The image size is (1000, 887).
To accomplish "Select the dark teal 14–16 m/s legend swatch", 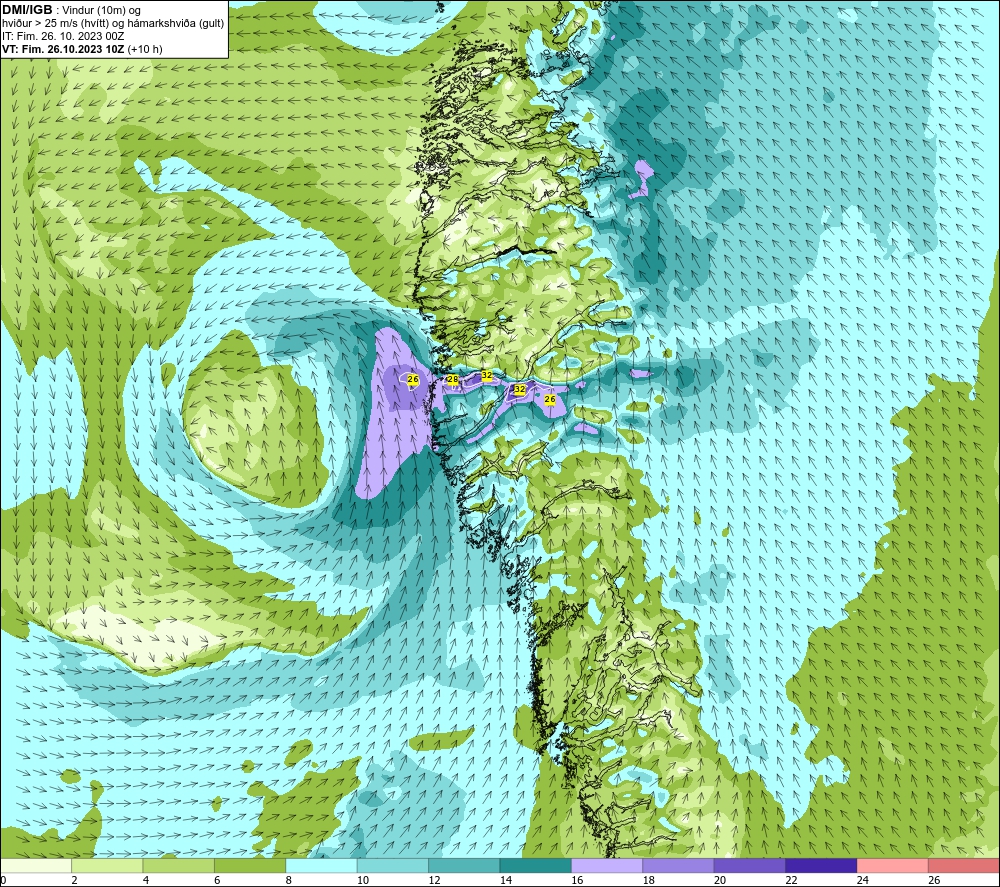I will click(x=536, y=866).
